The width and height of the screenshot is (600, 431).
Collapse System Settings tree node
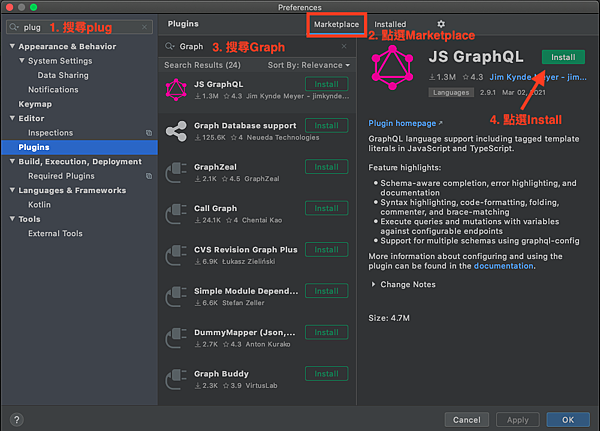tap(22, 60)
